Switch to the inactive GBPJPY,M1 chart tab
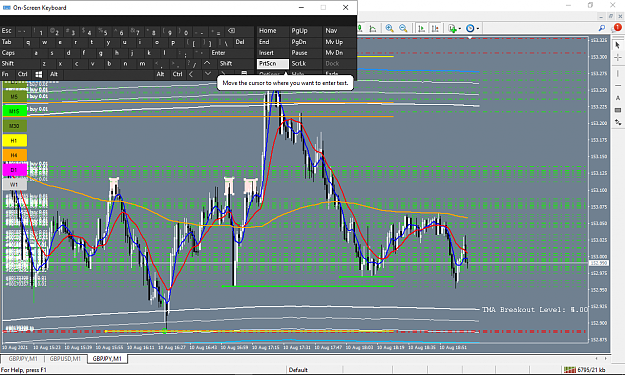The image size is (625, 375). [23, 359]
